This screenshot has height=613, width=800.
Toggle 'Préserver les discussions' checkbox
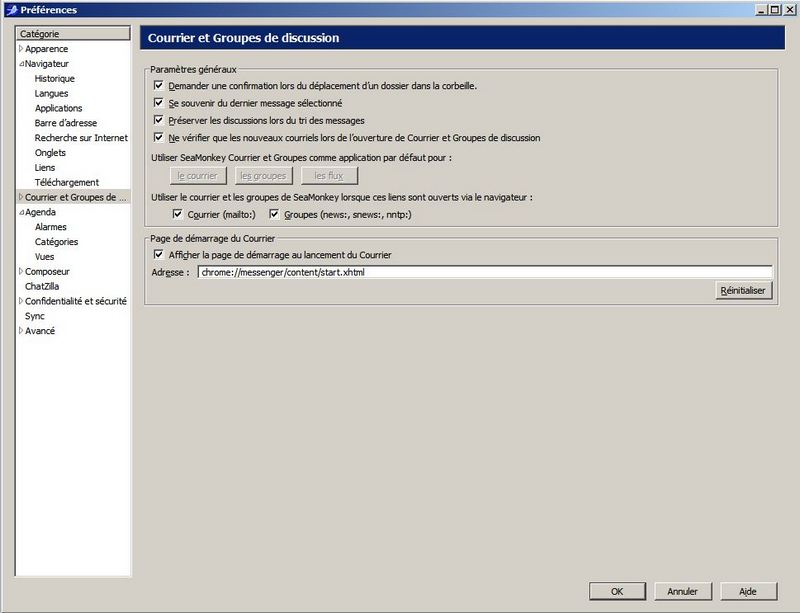(158, 120)
